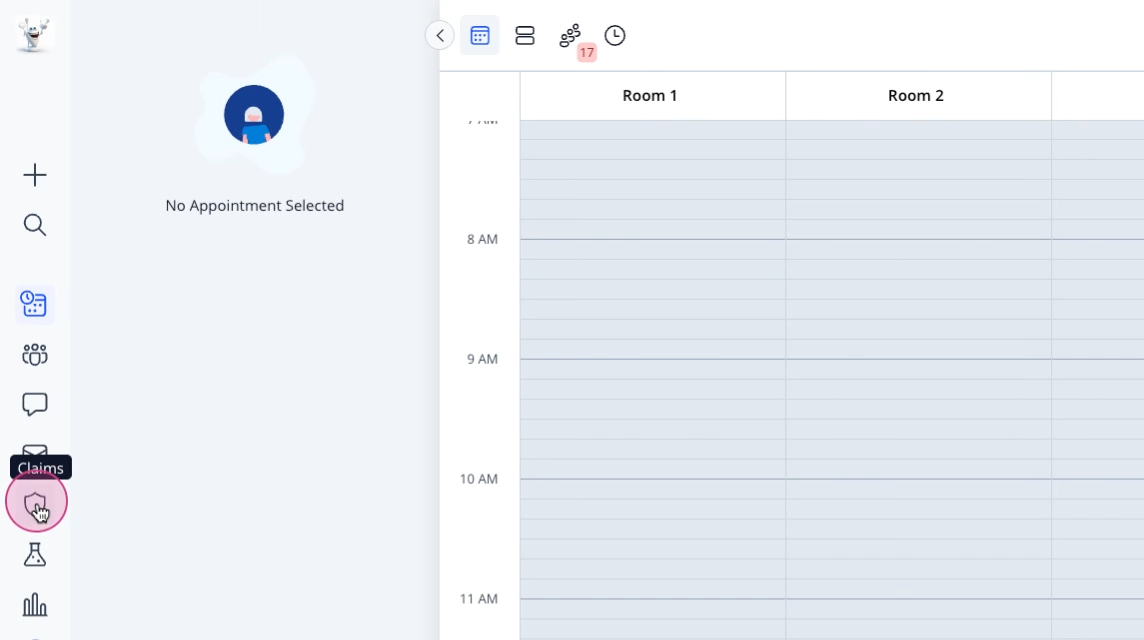Open the schedule calendar sidebar icon
The width and height of the screenshot is (1144, 640).
pyautogui.click(x=34, y=304)
